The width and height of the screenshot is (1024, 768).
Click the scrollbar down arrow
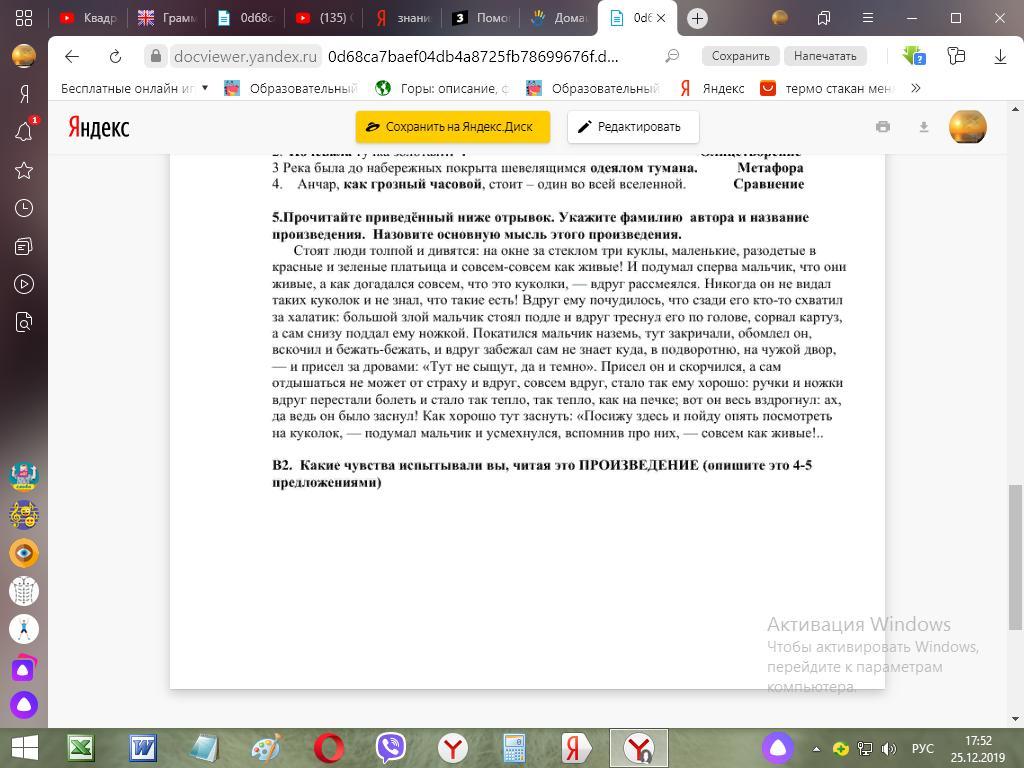1015,719
